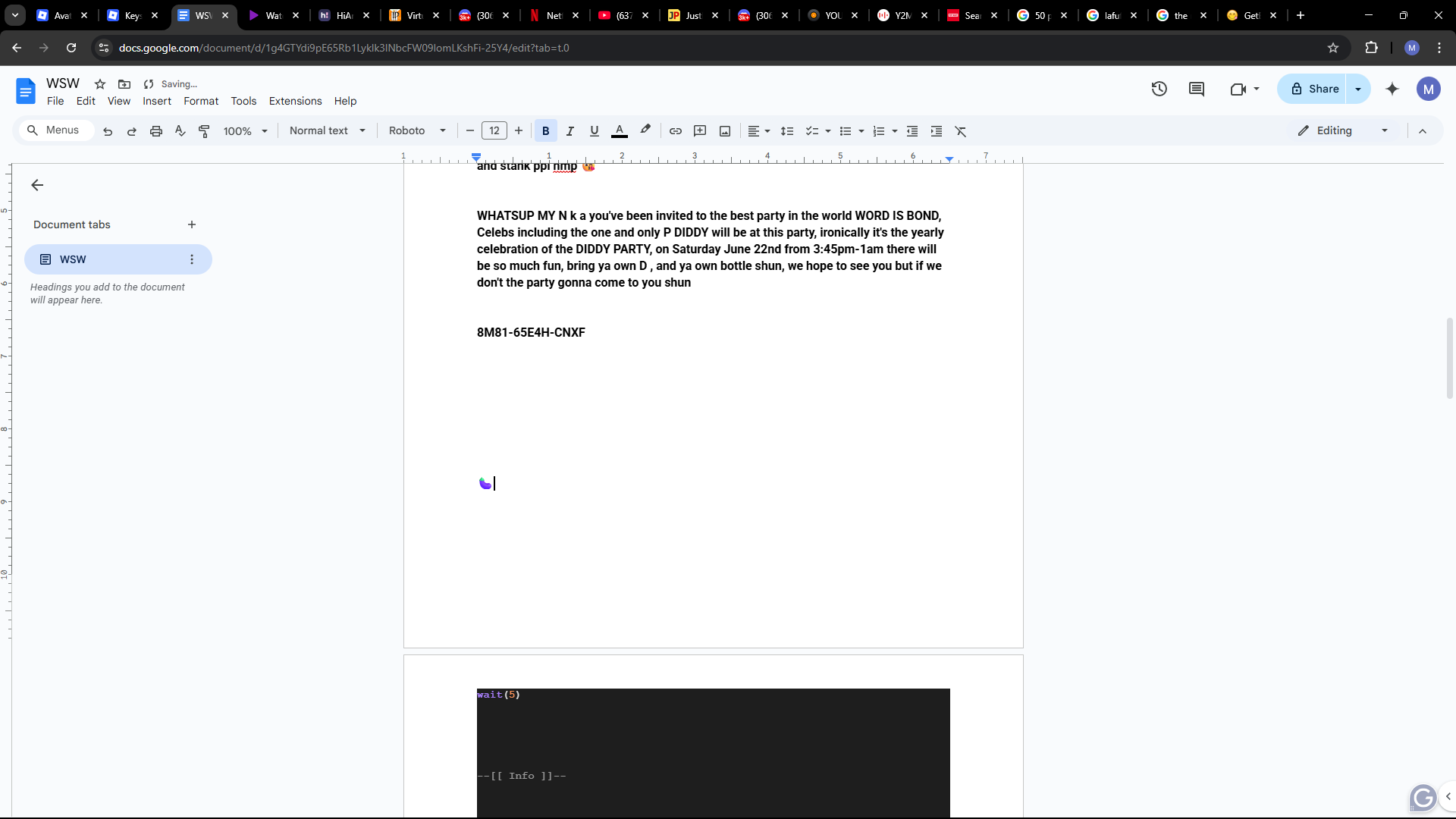Image resolution: width=1456 pixels, height=819 pixels.
Task: Increase indent of paragraph
Action: click(x=937, y=131)
